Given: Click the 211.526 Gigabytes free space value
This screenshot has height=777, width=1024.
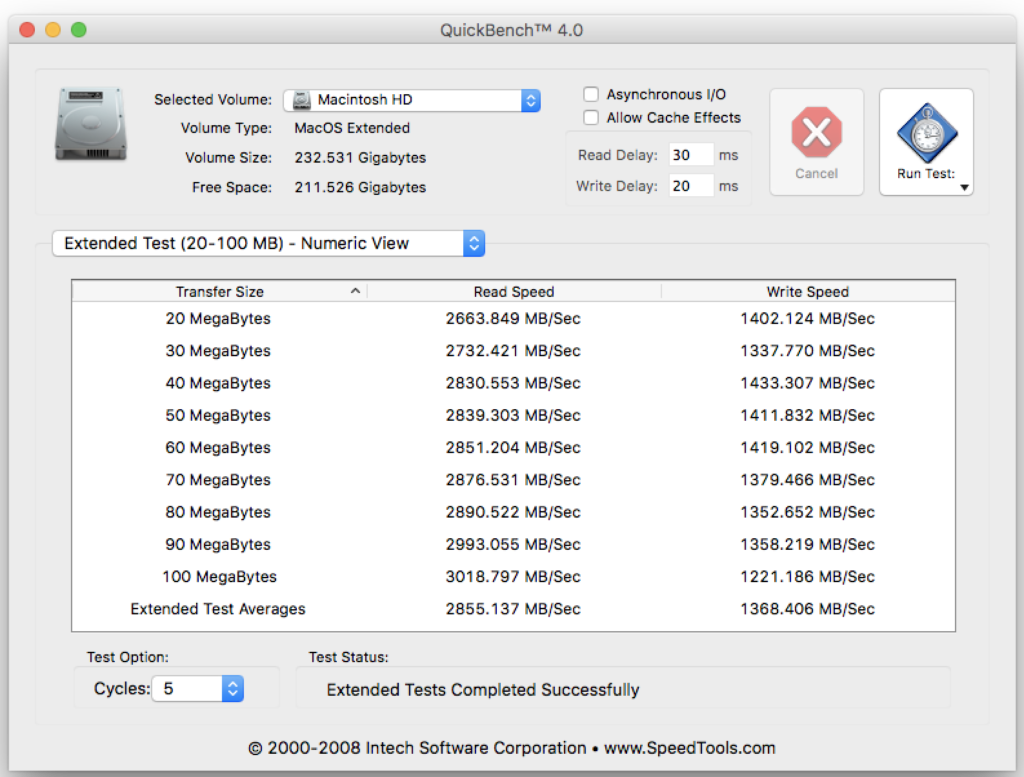Looking at the screenshot, I should [360, 187].
